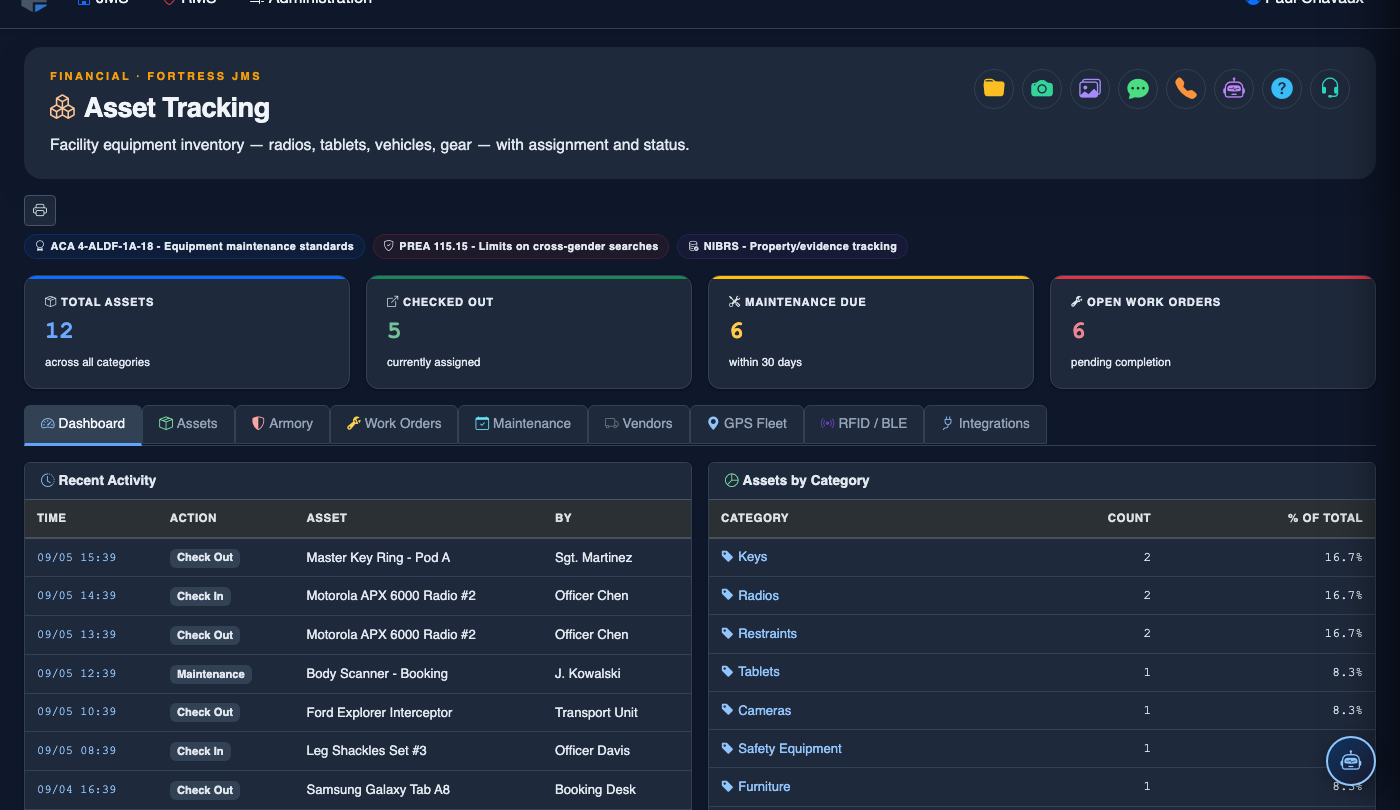Select Samsung Galaxy Tab A8 entry
This screenshot has width=1400, height=810.
[x=378, y=789]
